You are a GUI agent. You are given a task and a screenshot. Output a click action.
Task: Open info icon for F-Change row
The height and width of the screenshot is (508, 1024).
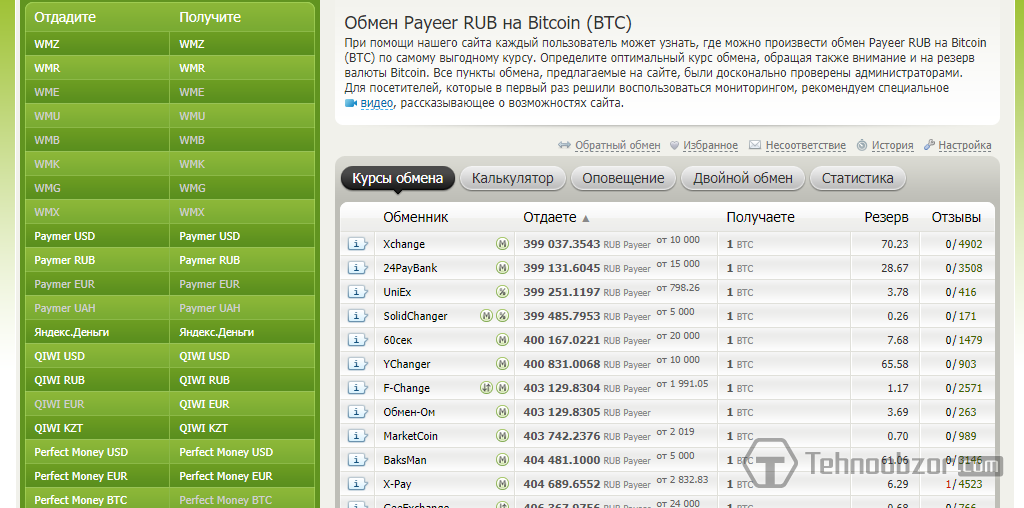pos(357,388)
